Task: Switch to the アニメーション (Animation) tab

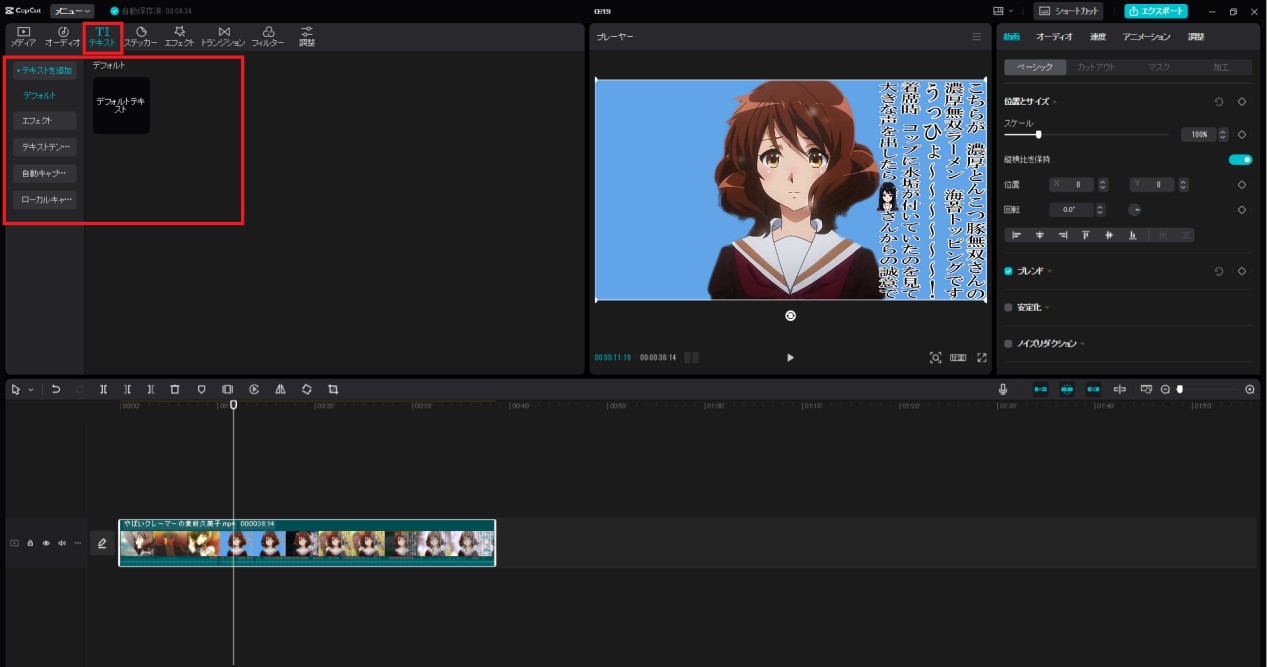Action: click(x=1146, y=36)
